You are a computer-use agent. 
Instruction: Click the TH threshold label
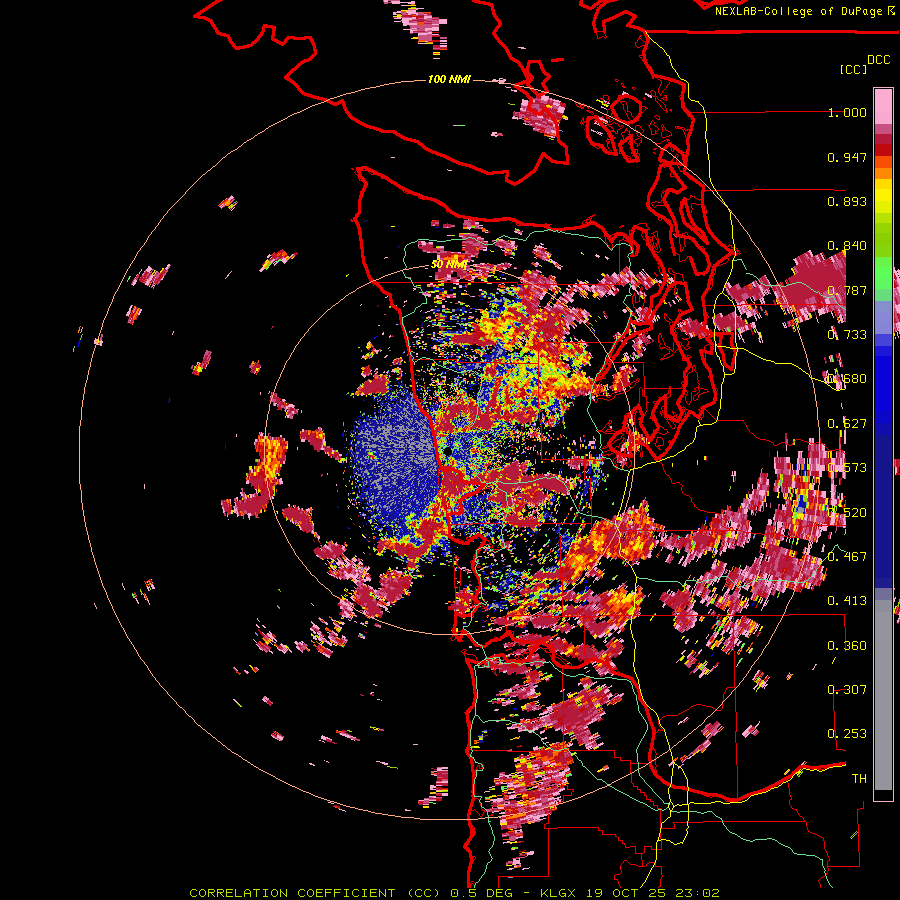tap(859, 779)
